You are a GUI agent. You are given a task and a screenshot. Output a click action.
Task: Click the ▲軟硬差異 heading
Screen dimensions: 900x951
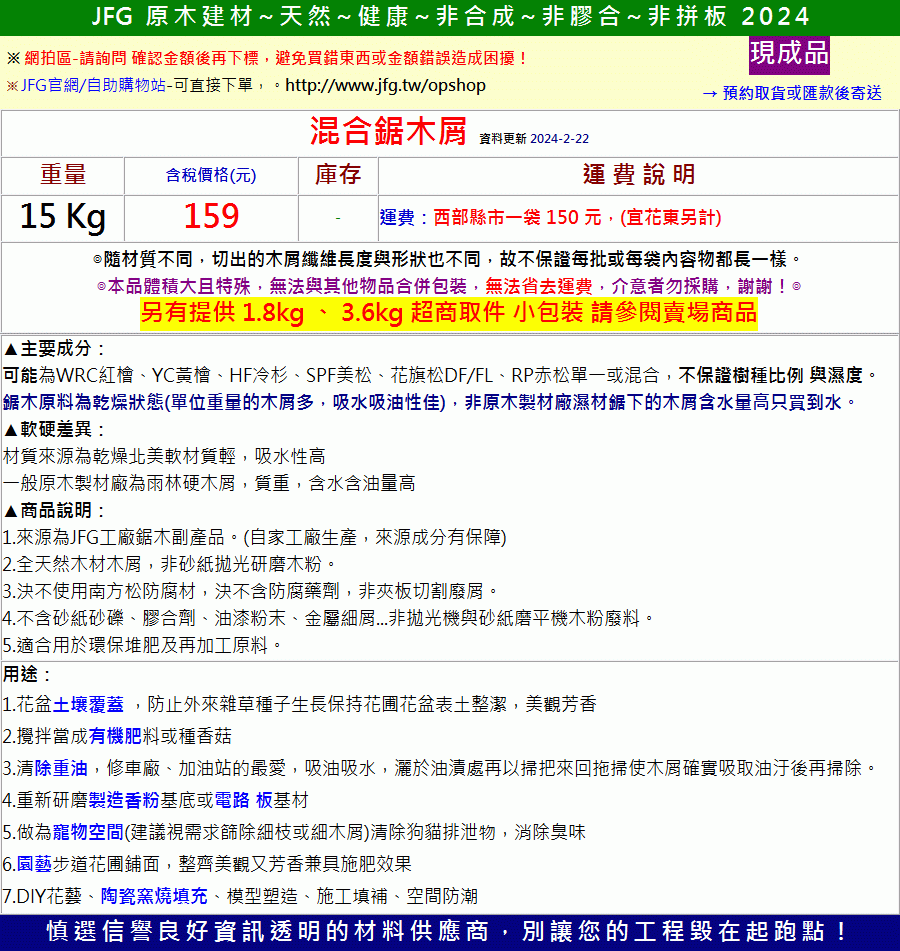[54, 429]
